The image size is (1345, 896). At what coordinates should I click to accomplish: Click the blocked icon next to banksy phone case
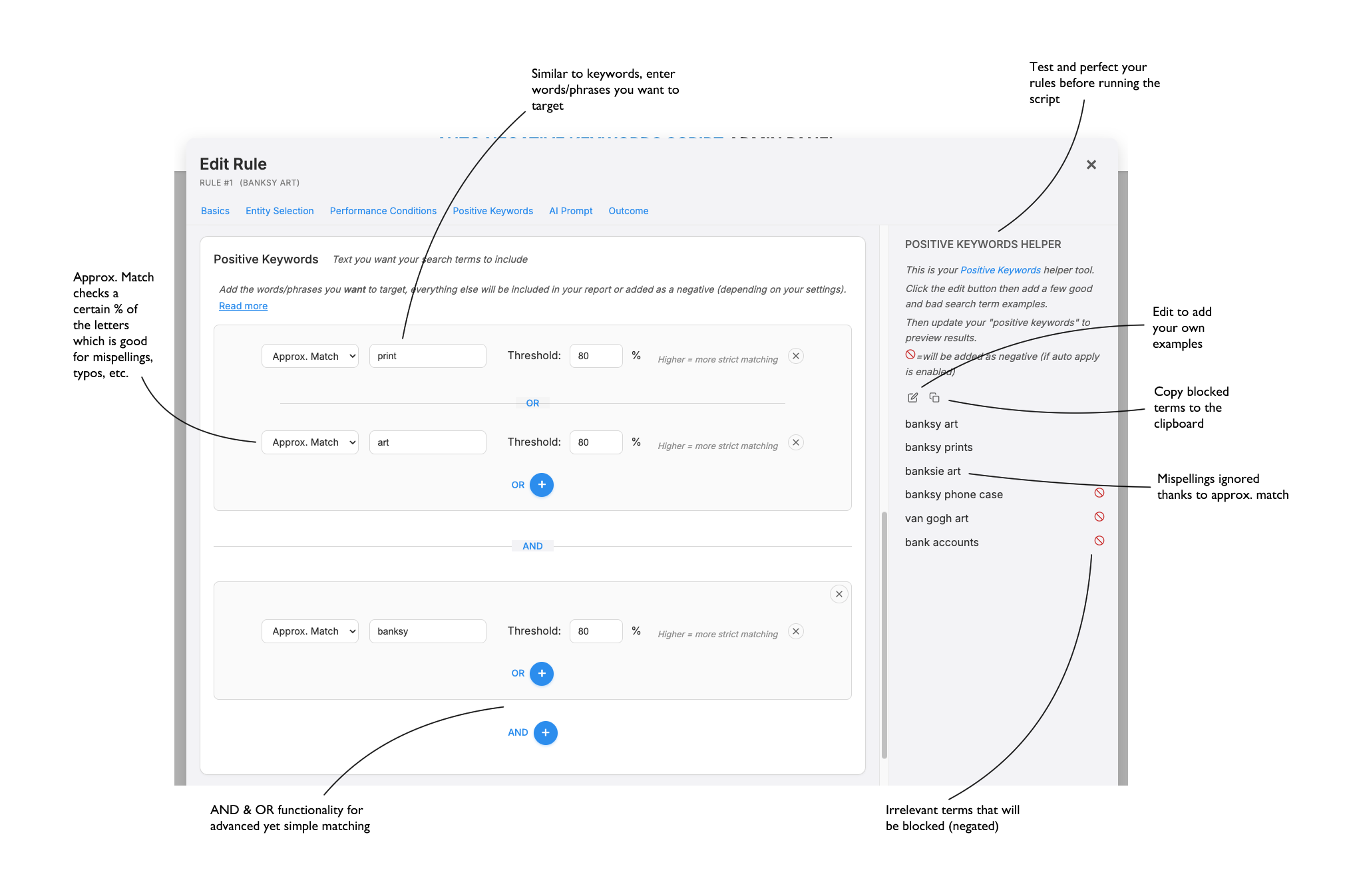pyautogui.click(x=1099, y=492)
